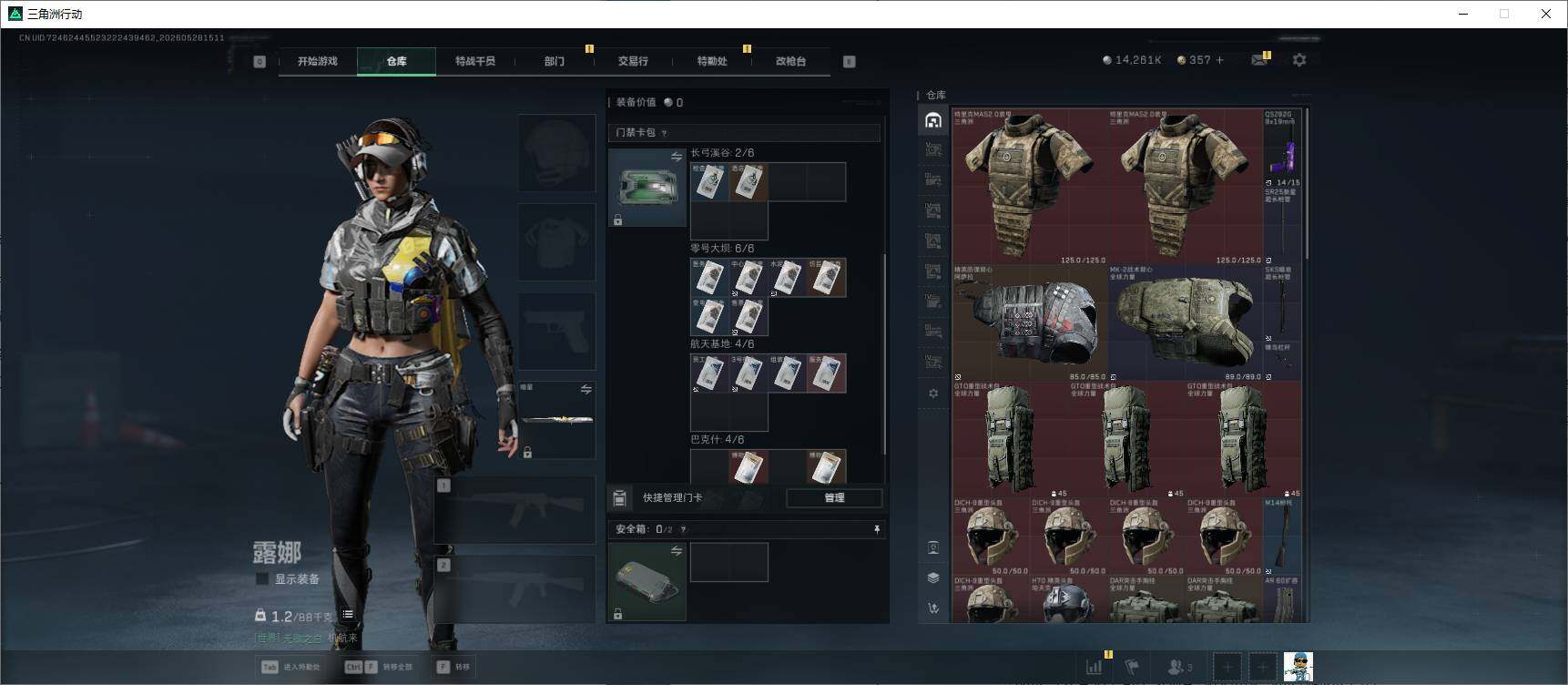Screen dimensions: 1568x685
Task: Click the Tab 进入特勤处 shortcut
Action: pyautogui.click(x=290, y=667)
